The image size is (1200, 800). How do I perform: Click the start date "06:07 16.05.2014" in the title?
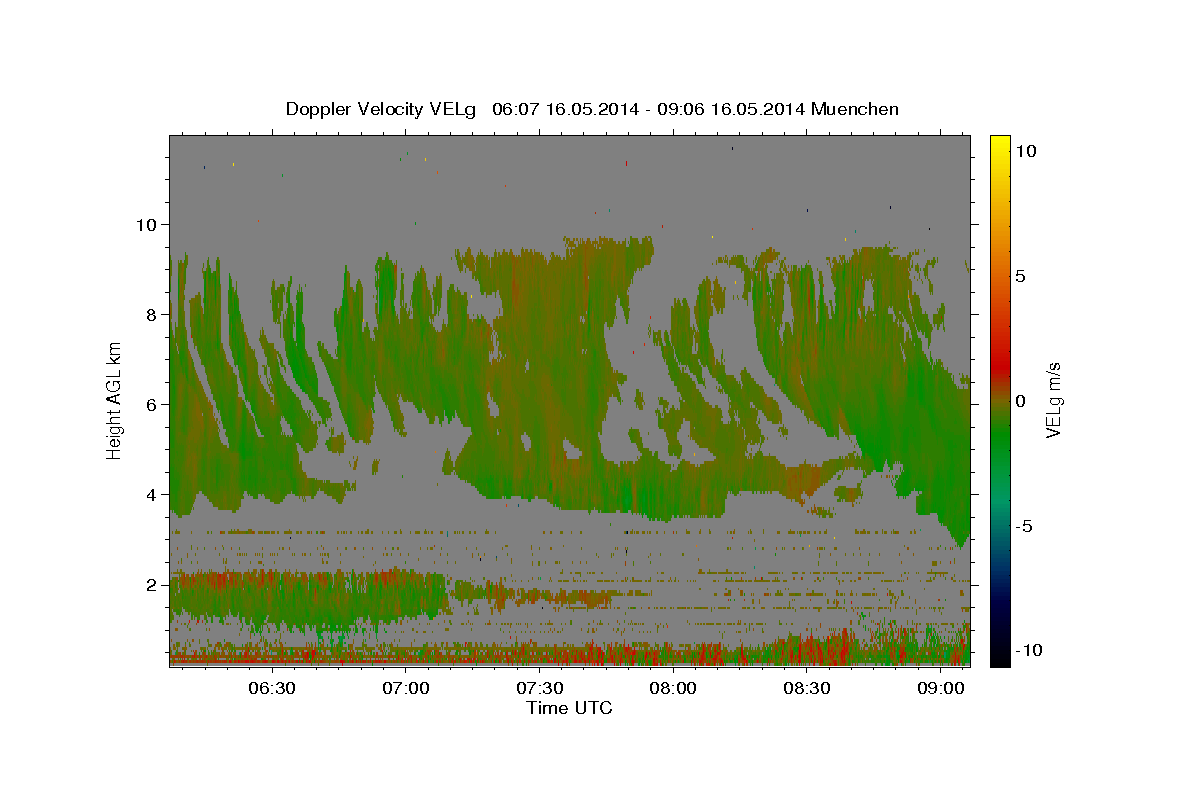click(x=565, y=109)
